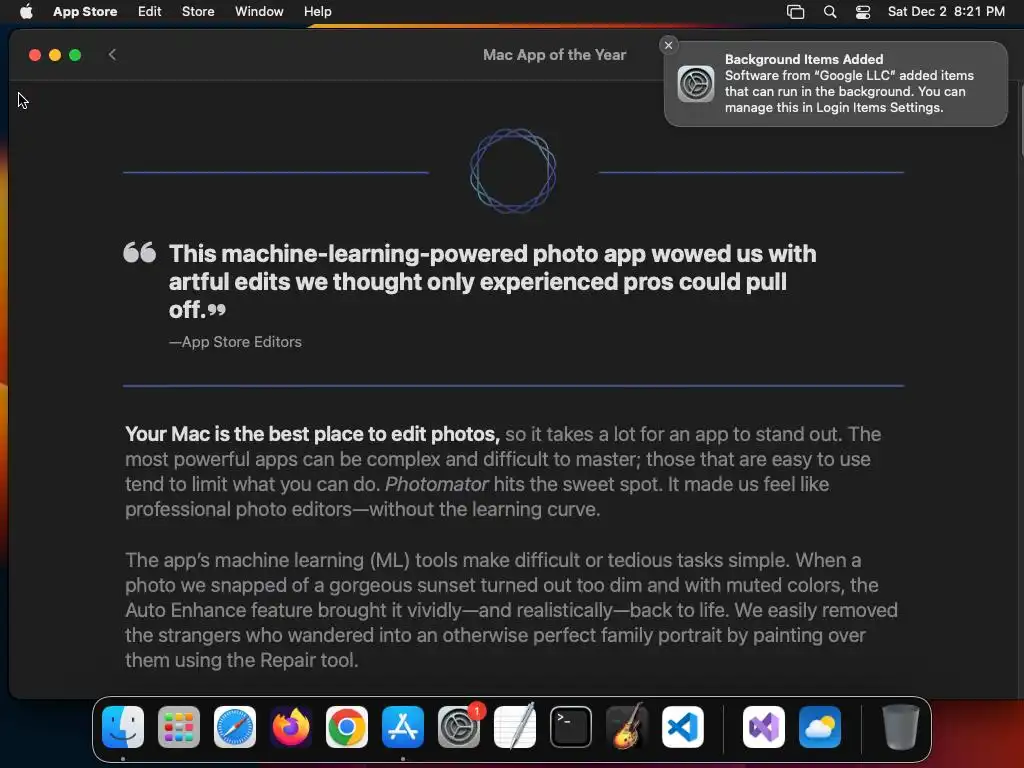
Task: Open the Background Items Added notification
Action: pos(835,84)
